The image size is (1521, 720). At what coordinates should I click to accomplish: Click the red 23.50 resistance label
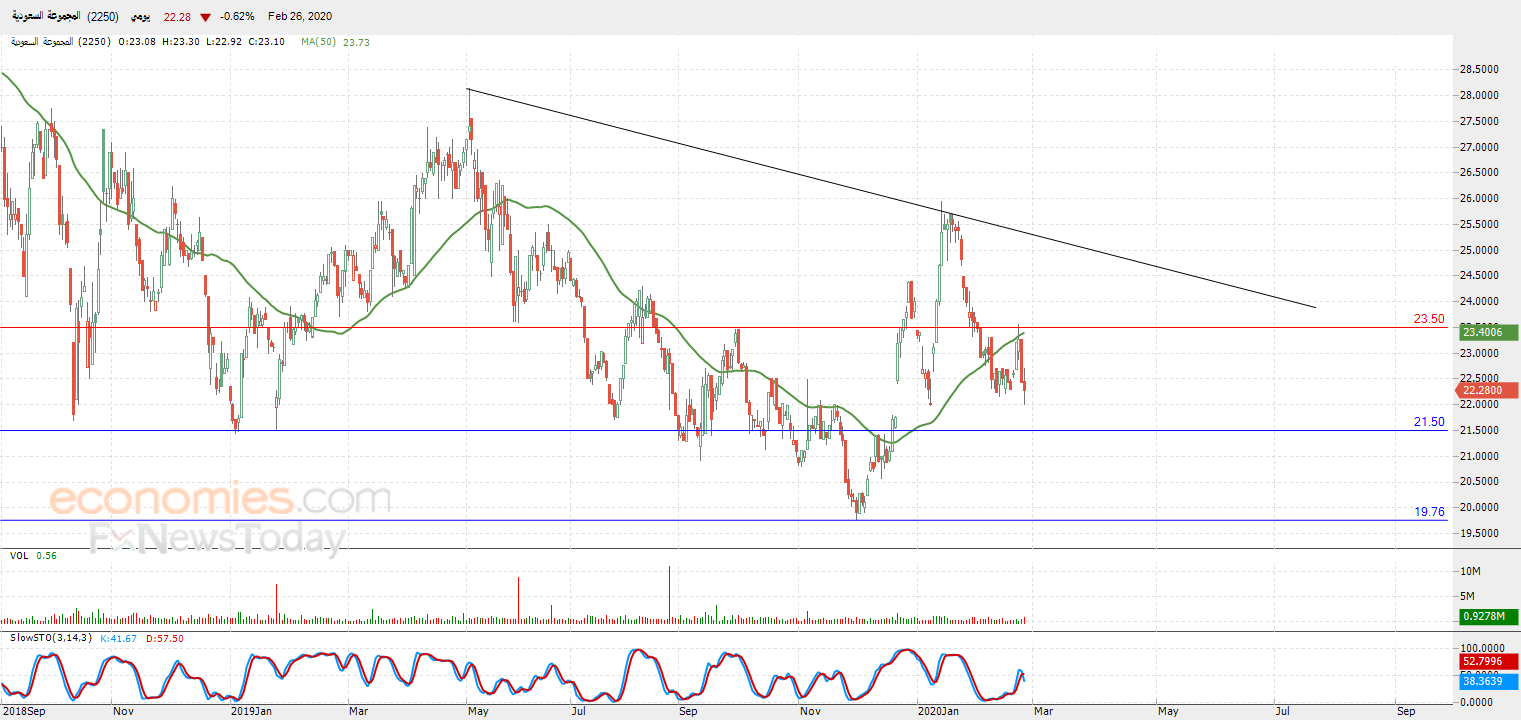click(x=1429, y=319)
